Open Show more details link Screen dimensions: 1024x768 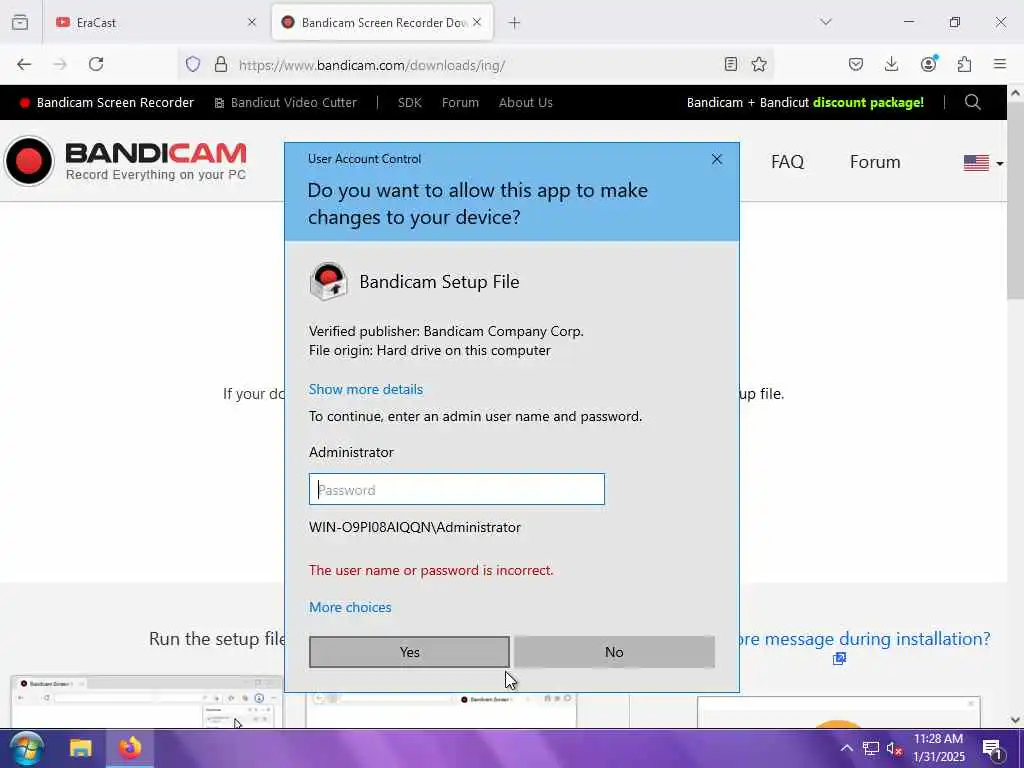[x=366, y=389]
